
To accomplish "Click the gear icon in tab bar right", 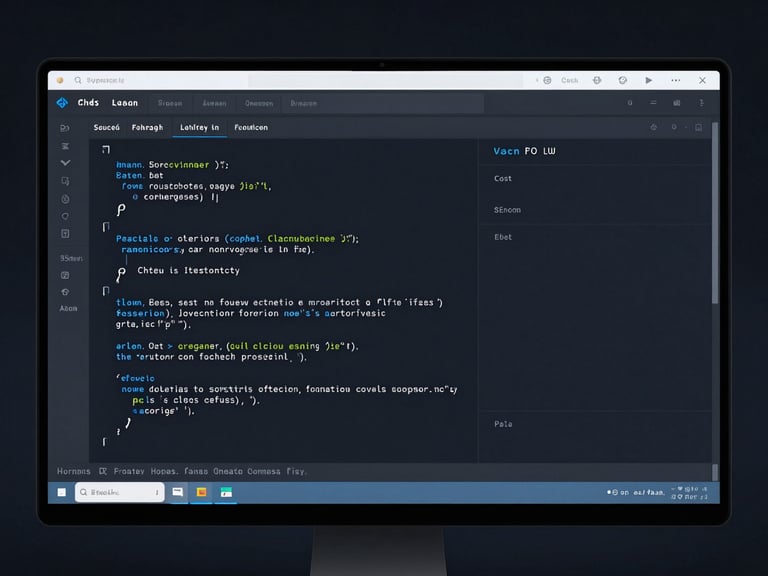I will 653,127.
